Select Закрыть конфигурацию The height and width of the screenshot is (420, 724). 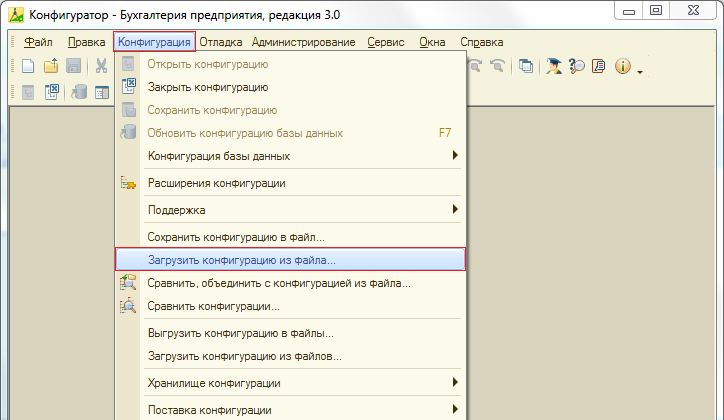coord(290,87)
